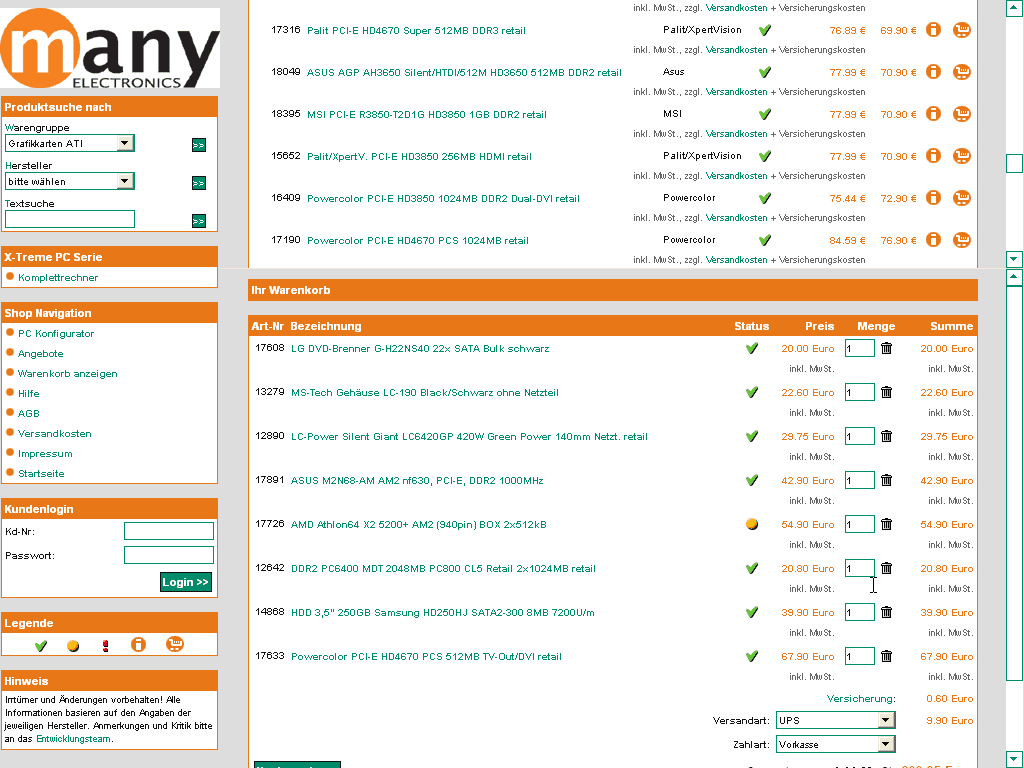Add Palit/XpertV. HD3850 256MB HDMI to cart
The image size is (1024, 768).
961,156
